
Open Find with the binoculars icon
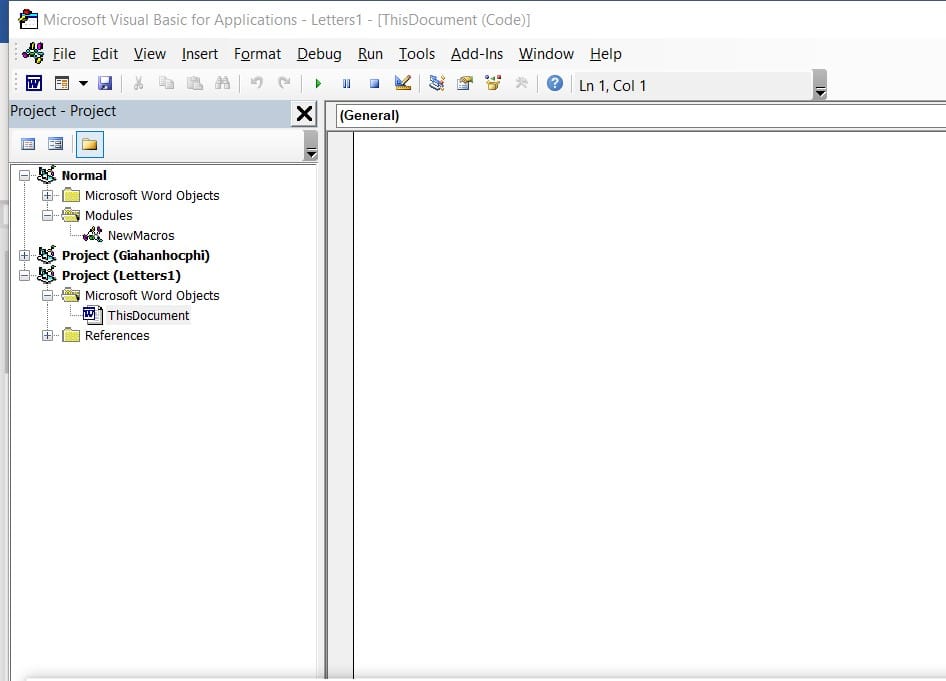[x=222, y=83]
